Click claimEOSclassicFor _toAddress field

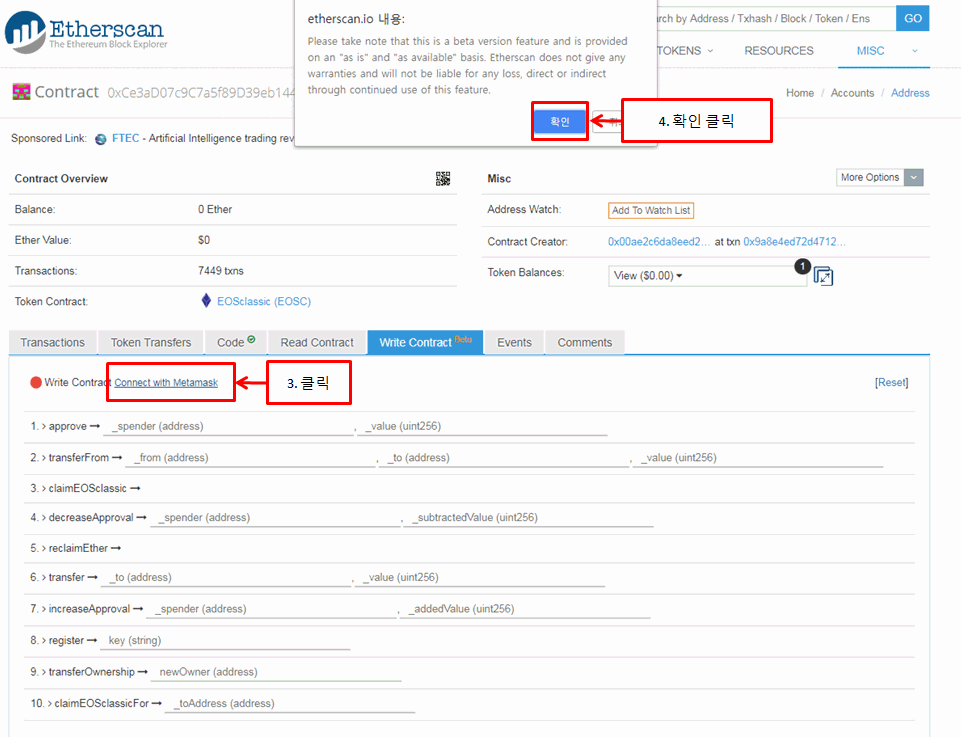(291, 704)
